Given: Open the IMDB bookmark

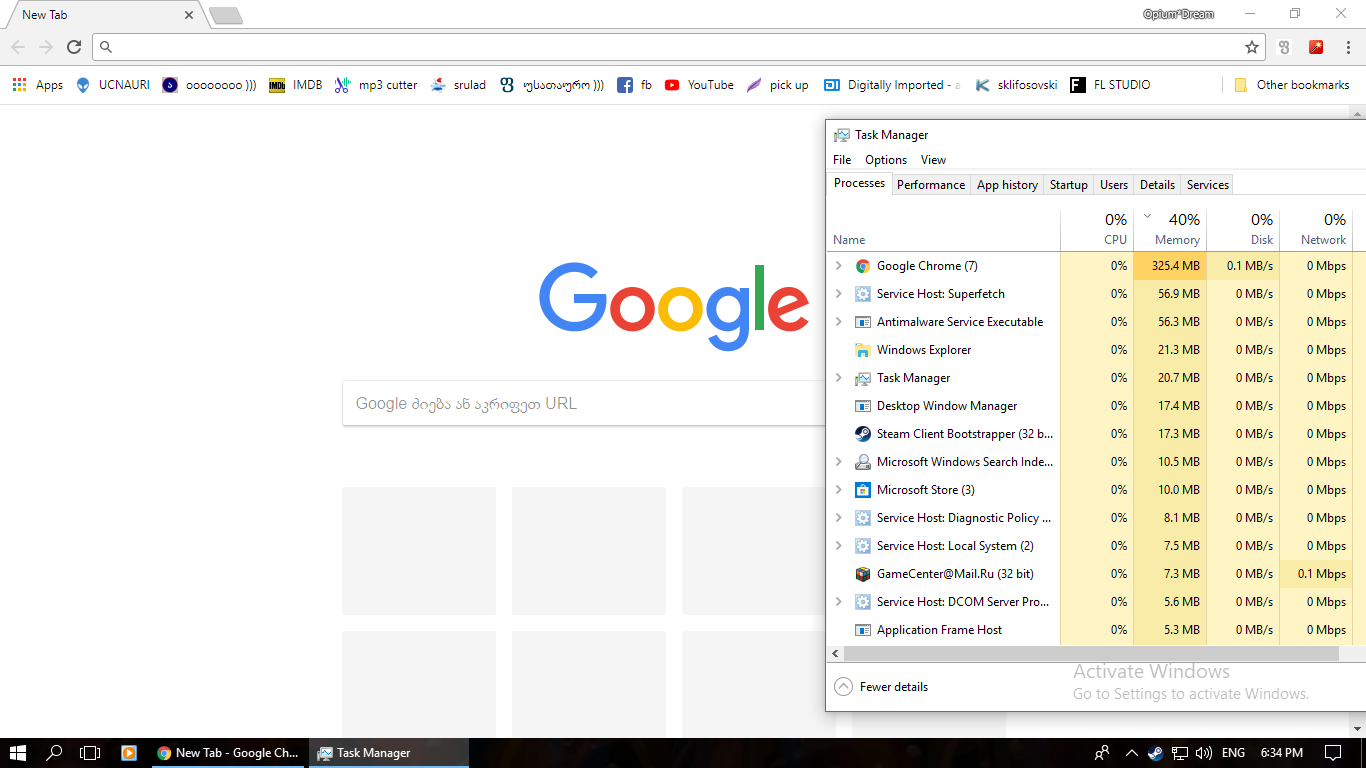Looking at the screenshot, I should tap(295, 85).
